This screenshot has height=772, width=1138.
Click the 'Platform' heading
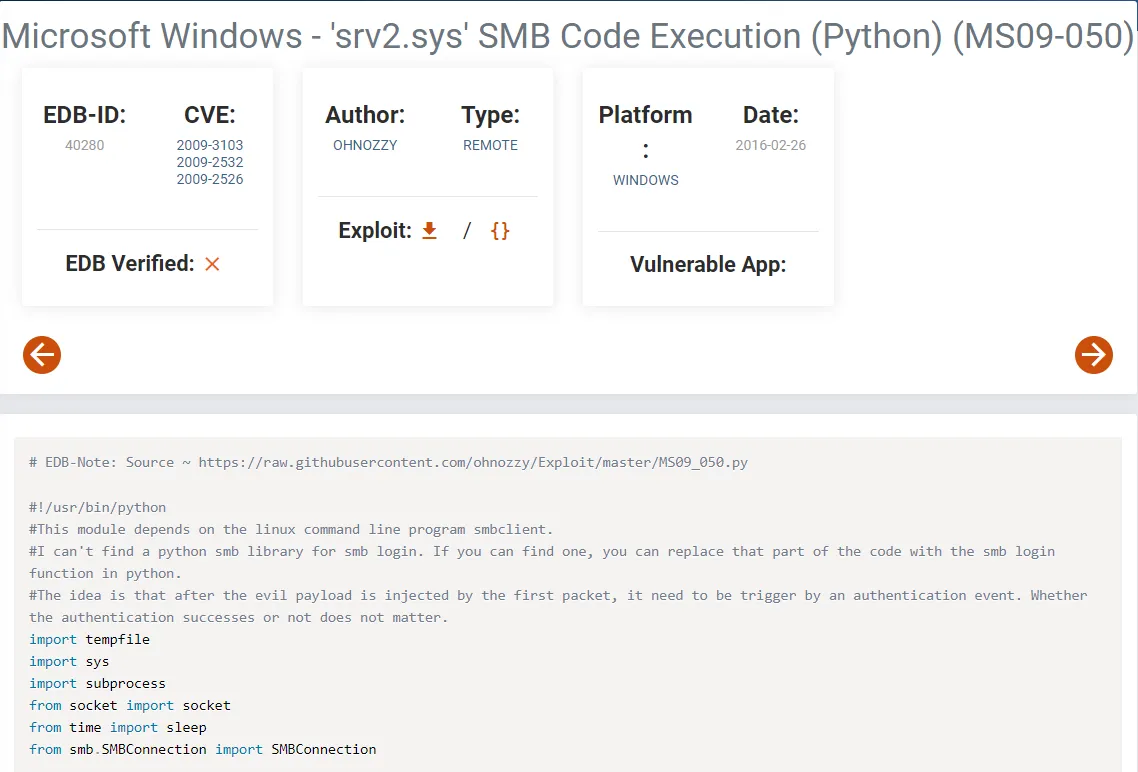645,115
